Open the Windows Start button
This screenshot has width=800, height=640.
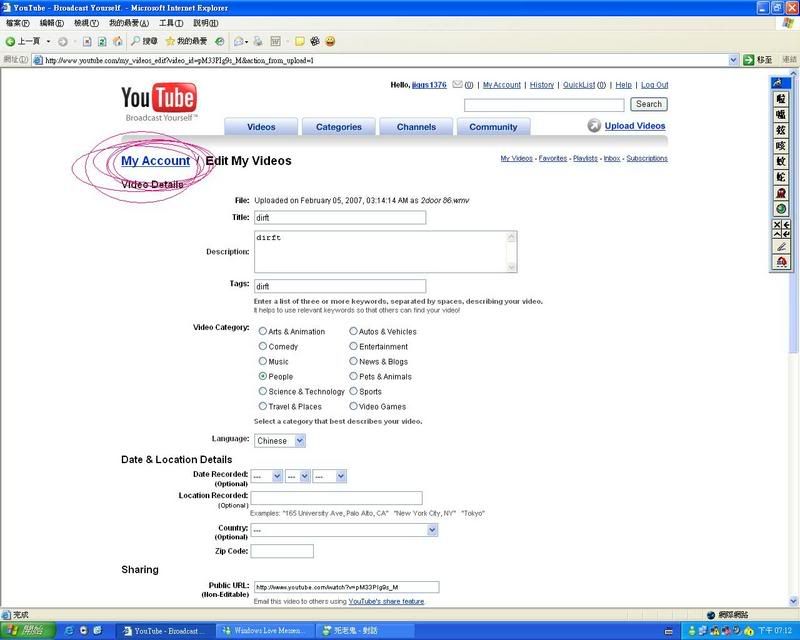point(27,630)
